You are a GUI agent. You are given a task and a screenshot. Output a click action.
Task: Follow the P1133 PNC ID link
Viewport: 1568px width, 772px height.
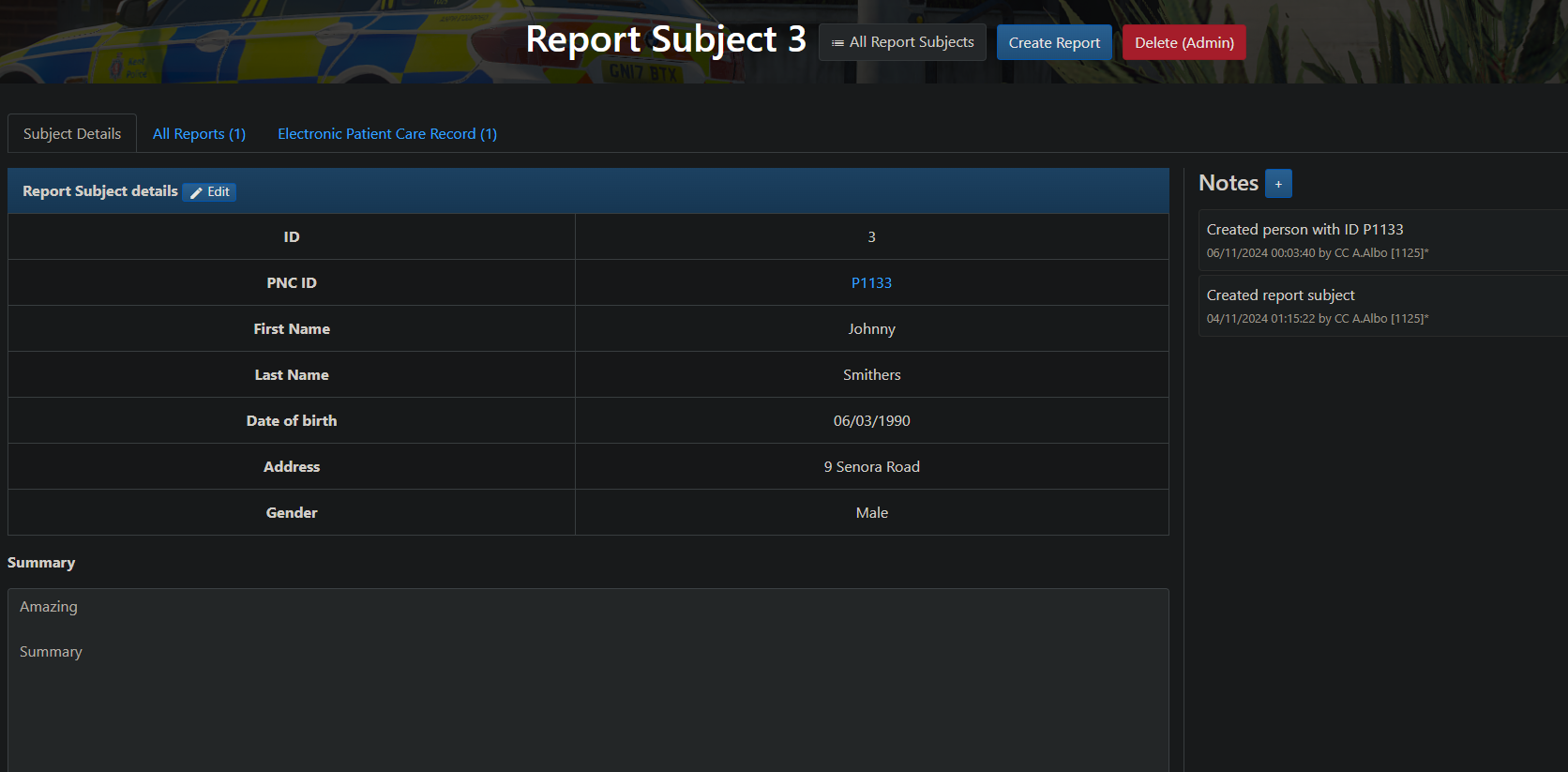pyautogui.click(x=871, y=283)
